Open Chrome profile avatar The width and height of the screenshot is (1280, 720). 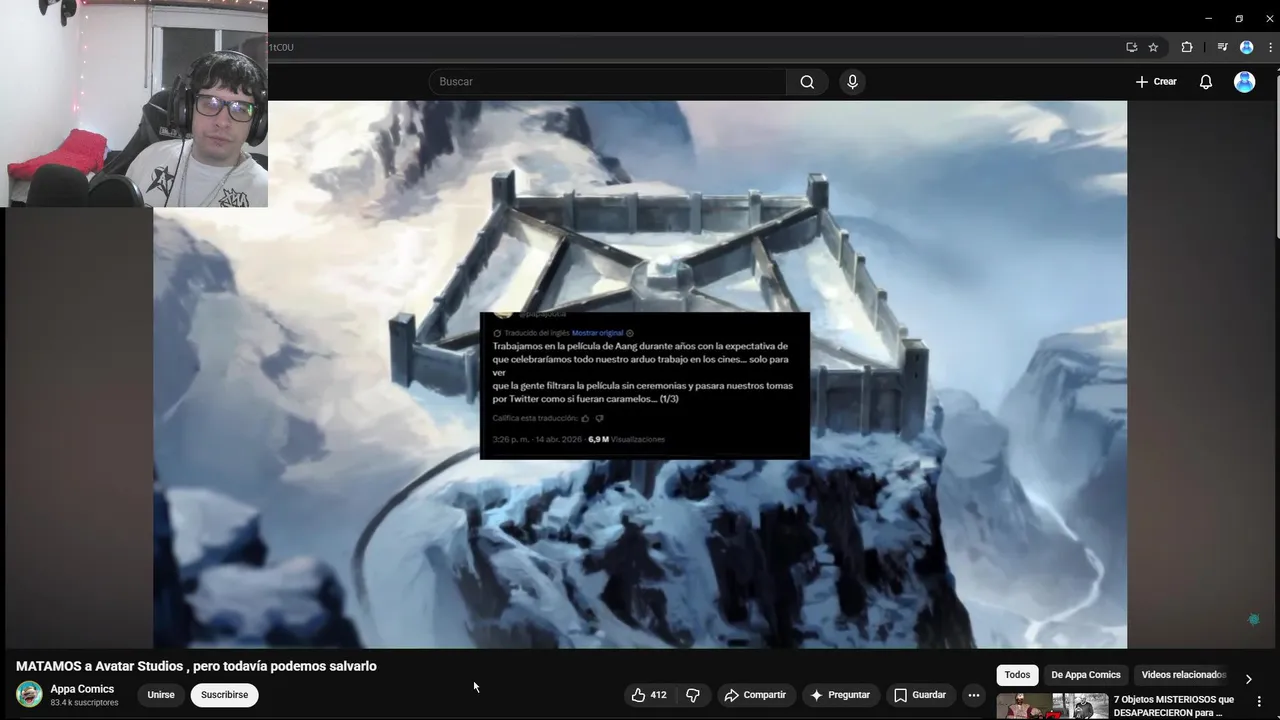(1247, 47)
